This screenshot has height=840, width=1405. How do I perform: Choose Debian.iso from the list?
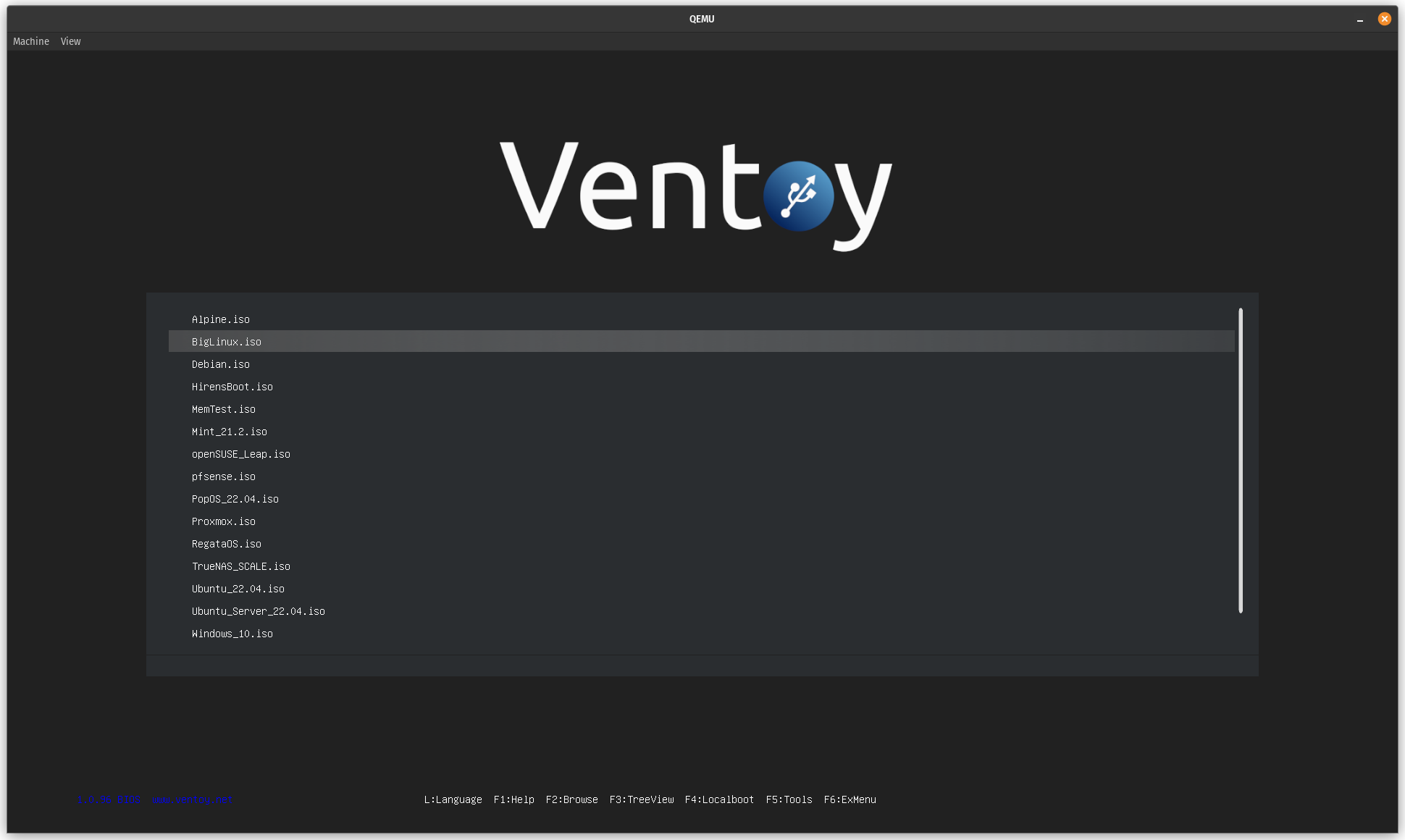tap(701, 364)
